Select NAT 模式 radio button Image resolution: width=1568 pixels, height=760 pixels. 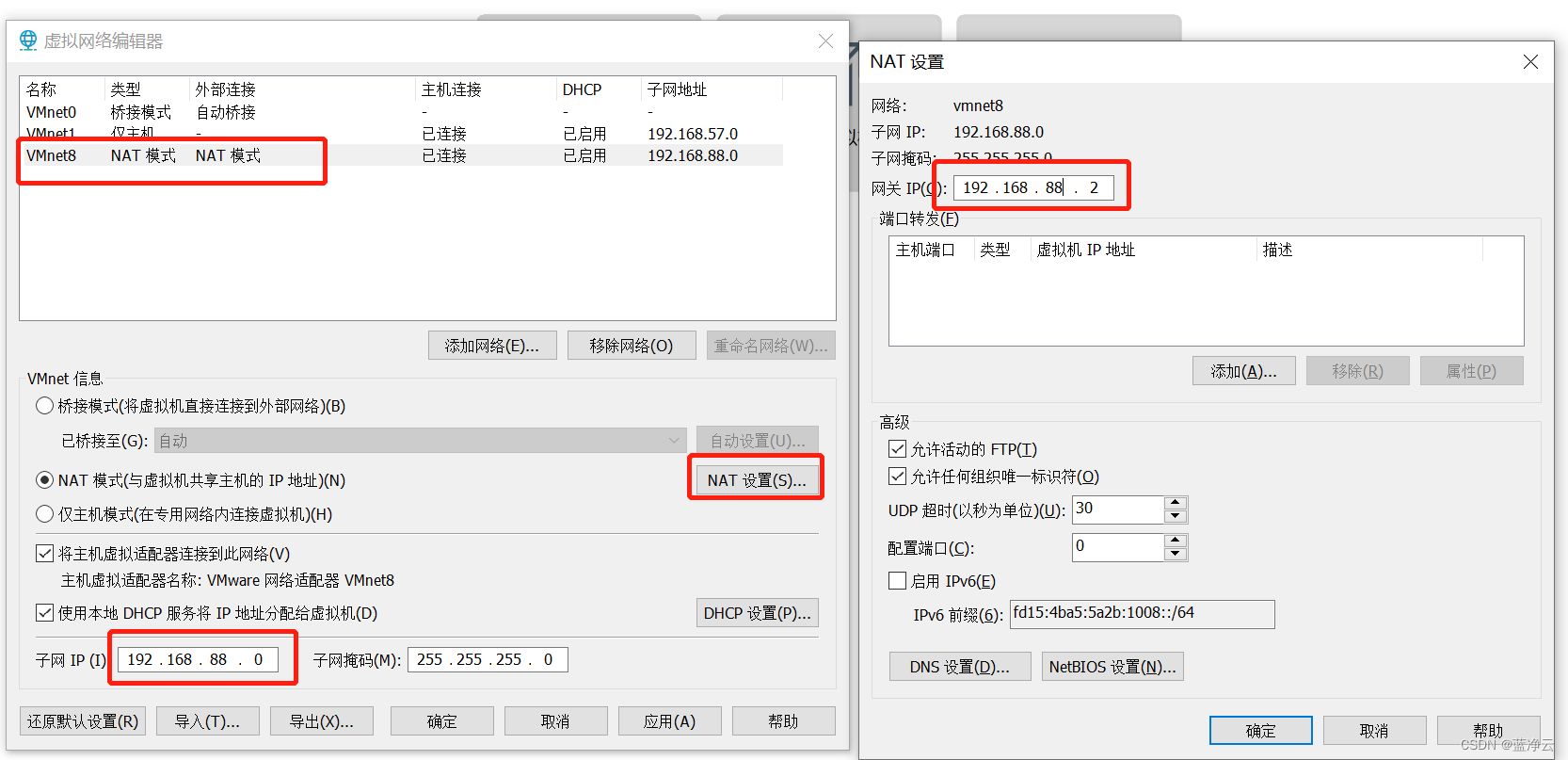tap(44, 480)
